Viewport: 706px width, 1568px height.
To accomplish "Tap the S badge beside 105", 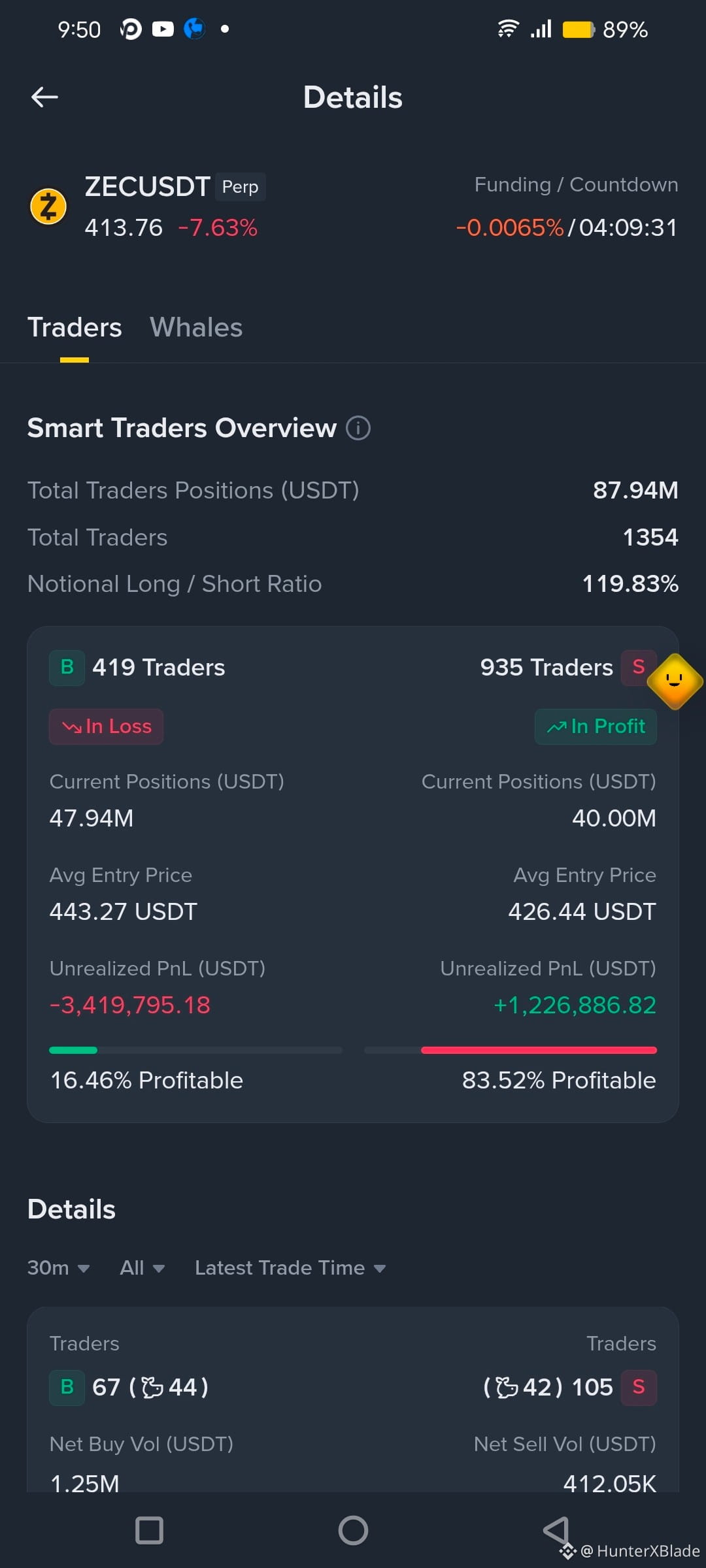I will click(639, 1387).
